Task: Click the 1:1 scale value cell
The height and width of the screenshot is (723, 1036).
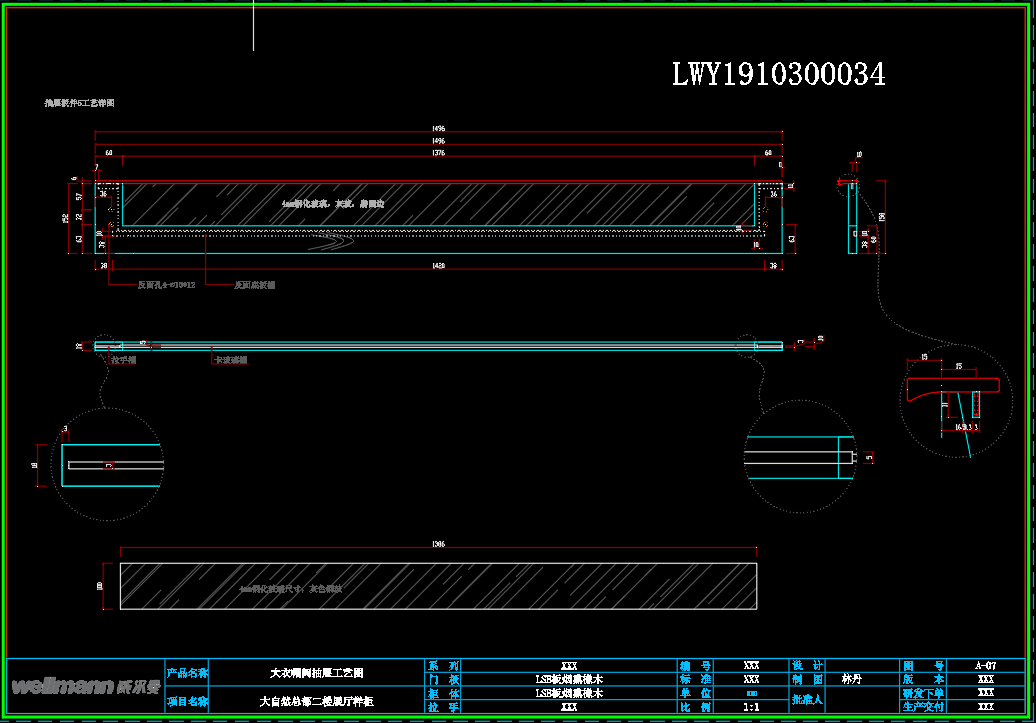Action: tap(752, 707)
